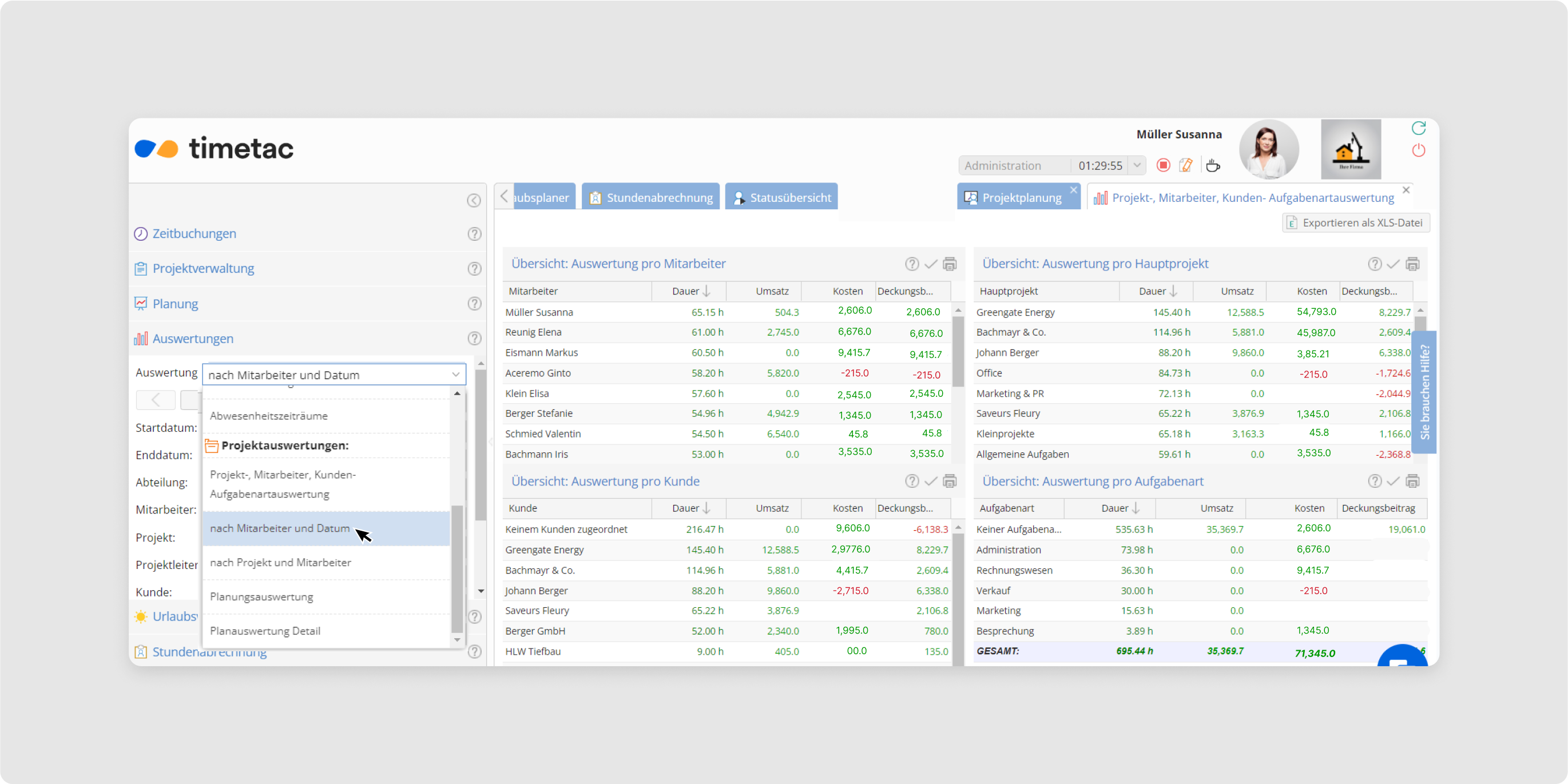Click Exportieren als XLS-Datei button
The image size is (1568, 784).
(x=1356, y=223)
